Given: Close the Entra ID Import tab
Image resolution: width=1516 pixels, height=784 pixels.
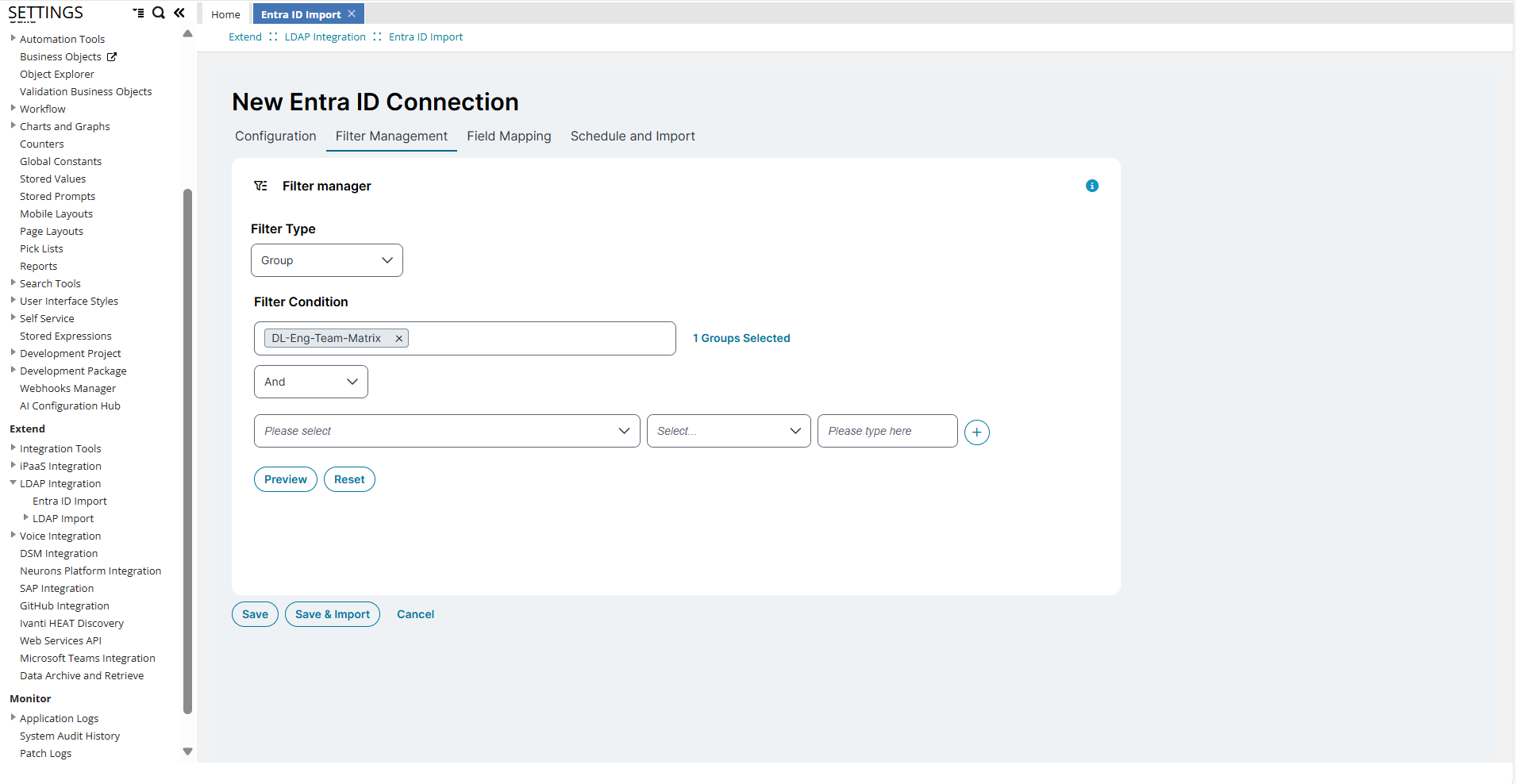Looking at the screenshot, I should (352, 14).
